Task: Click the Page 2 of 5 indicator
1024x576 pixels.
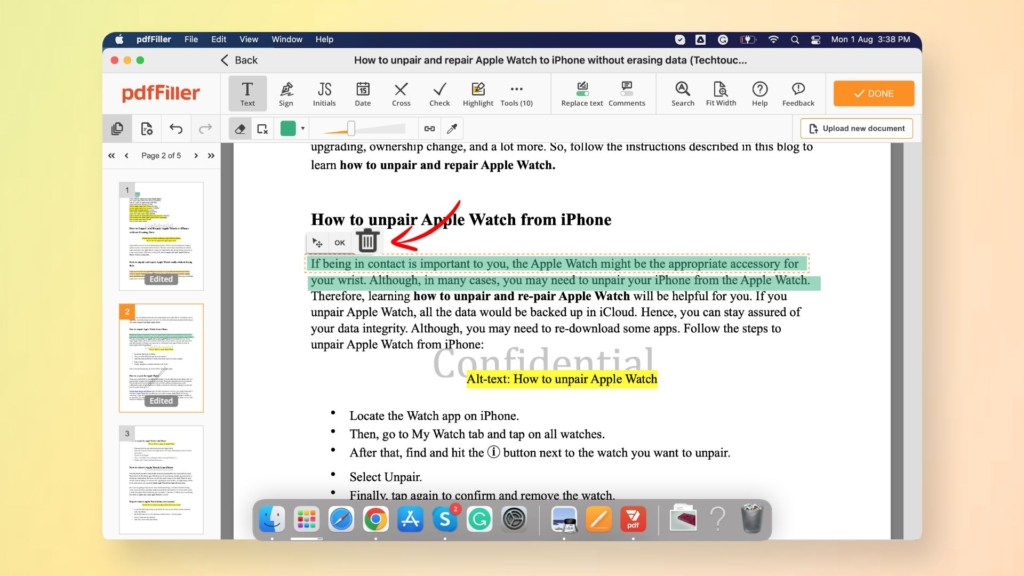Action: pyautogui.click(x=161, y=155)
